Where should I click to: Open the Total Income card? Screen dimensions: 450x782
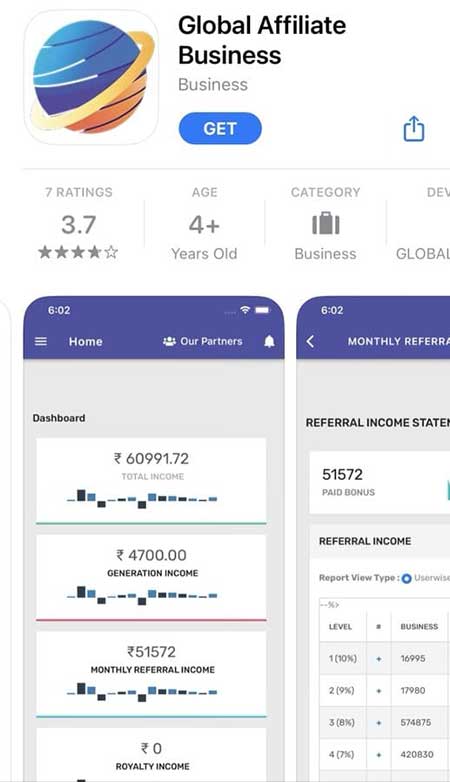point(151,481)
